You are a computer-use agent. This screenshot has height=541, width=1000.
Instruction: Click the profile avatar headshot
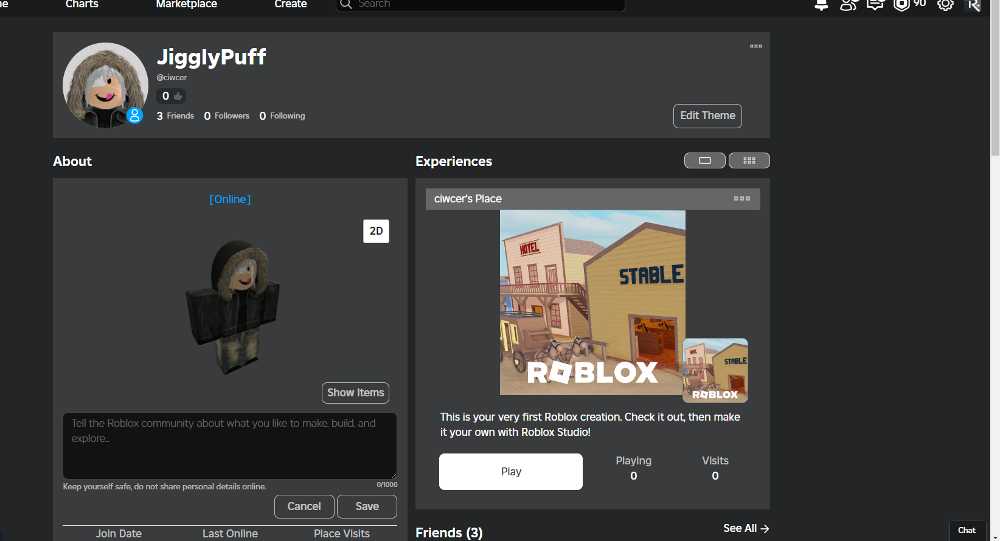pyautogui.click(x=105, y=85)
